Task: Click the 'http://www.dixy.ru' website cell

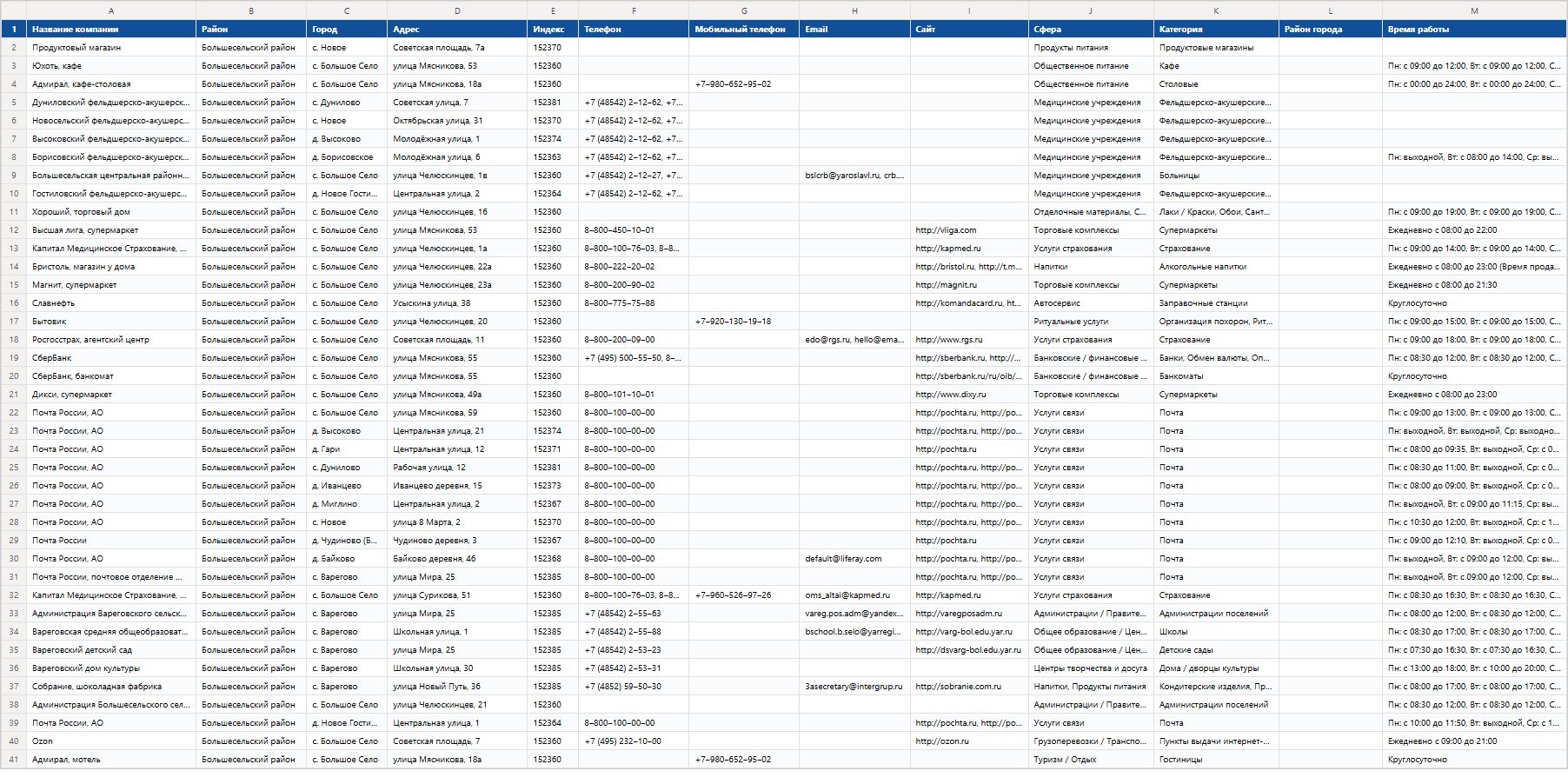Action: (x=969, y=395)
